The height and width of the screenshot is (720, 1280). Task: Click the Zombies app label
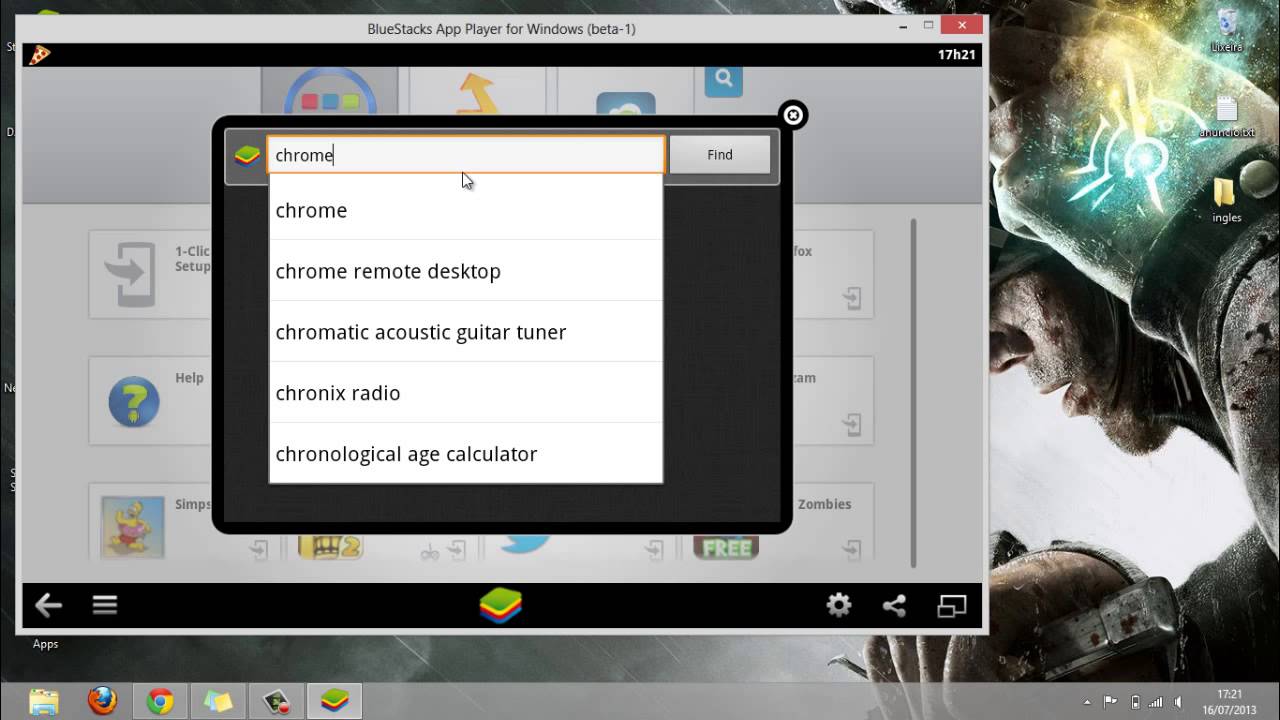pos(825,504)
